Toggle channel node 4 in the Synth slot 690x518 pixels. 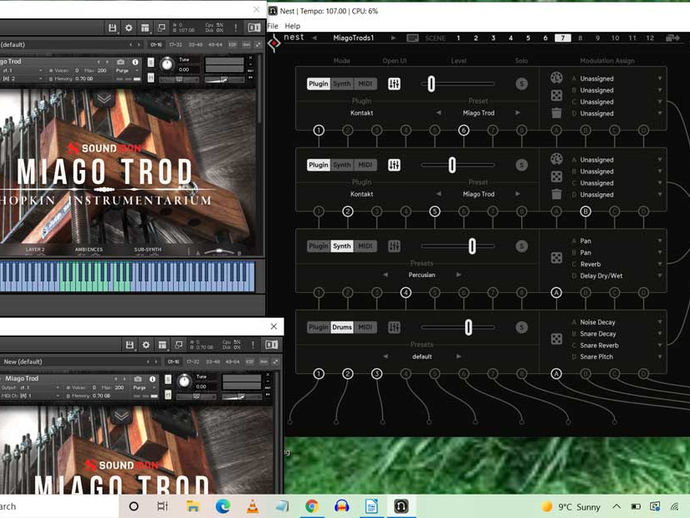tap(406, 293)
